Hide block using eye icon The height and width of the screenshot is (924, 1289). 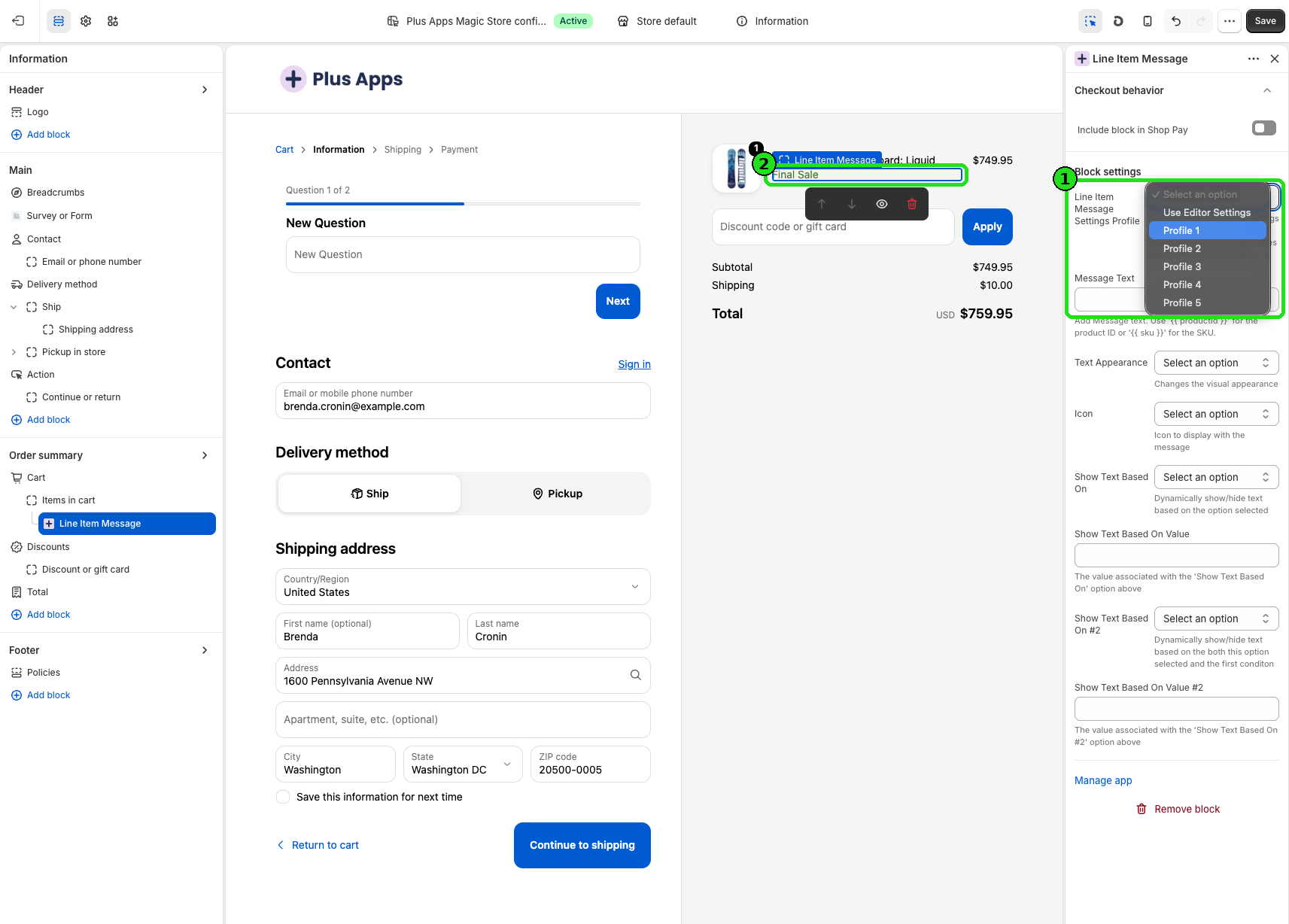point(882,204)
